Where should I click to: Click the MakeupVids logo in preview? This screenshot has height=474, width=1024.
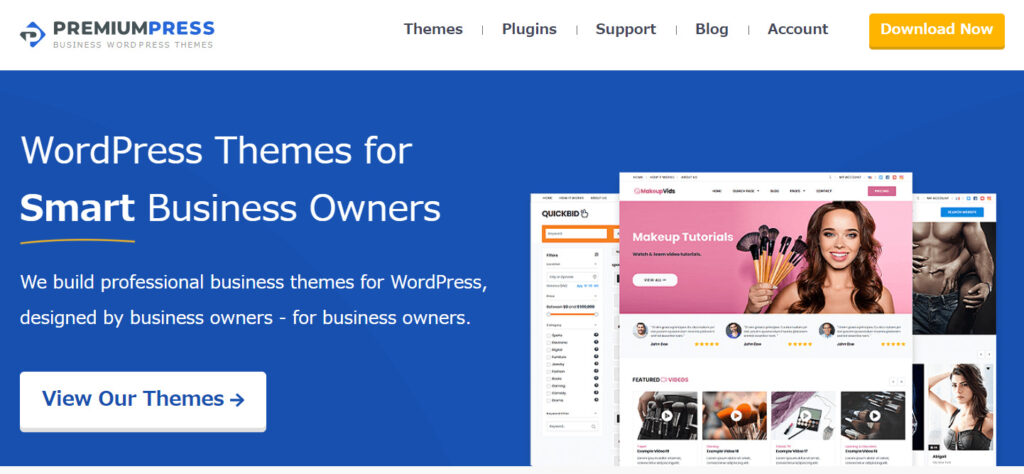click(654, 191)
